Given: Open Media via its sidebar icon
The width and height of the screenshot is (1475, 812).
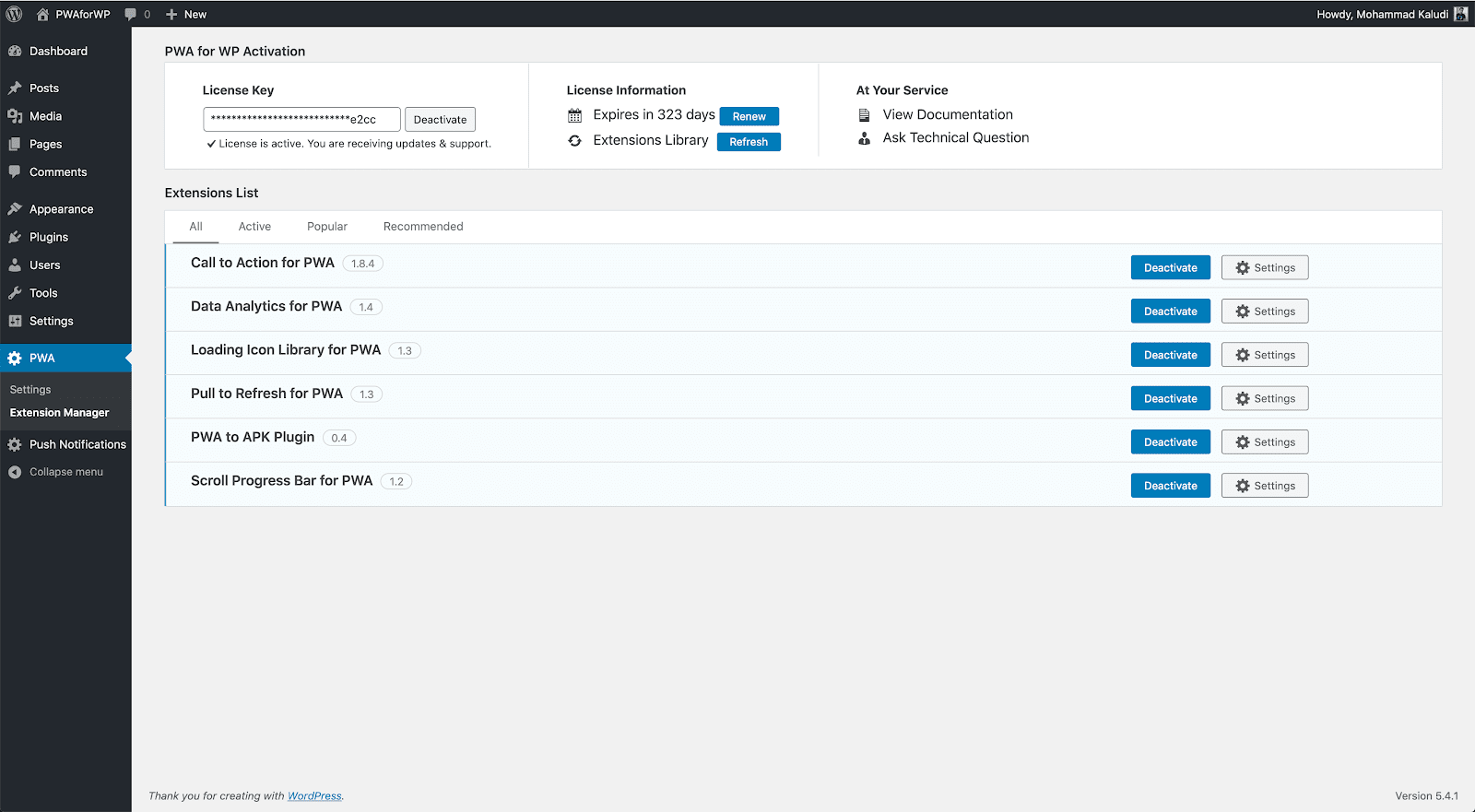Looking at the screenshot, I should click(x=15, y=116).
